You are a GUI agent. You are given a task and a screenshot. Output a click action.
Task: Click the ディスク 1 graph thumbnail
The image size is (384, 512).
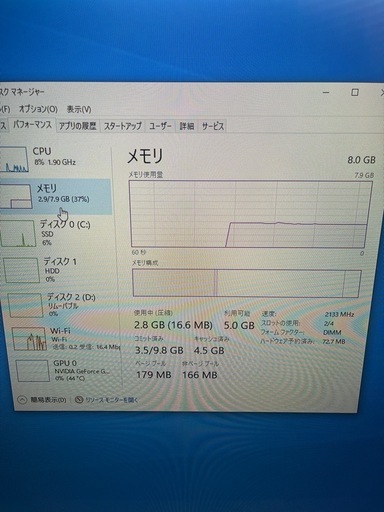[x=21, y=270]
